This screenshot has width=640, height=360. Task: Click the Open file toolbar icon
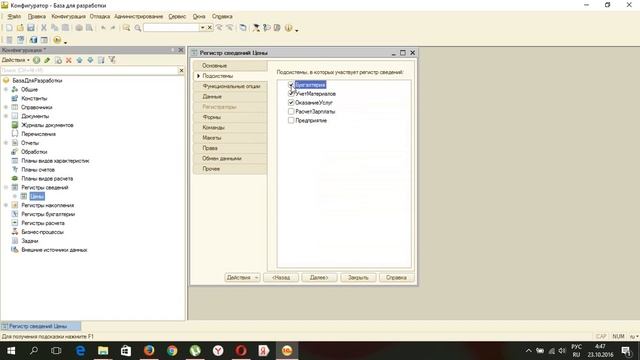coord(20,28)
